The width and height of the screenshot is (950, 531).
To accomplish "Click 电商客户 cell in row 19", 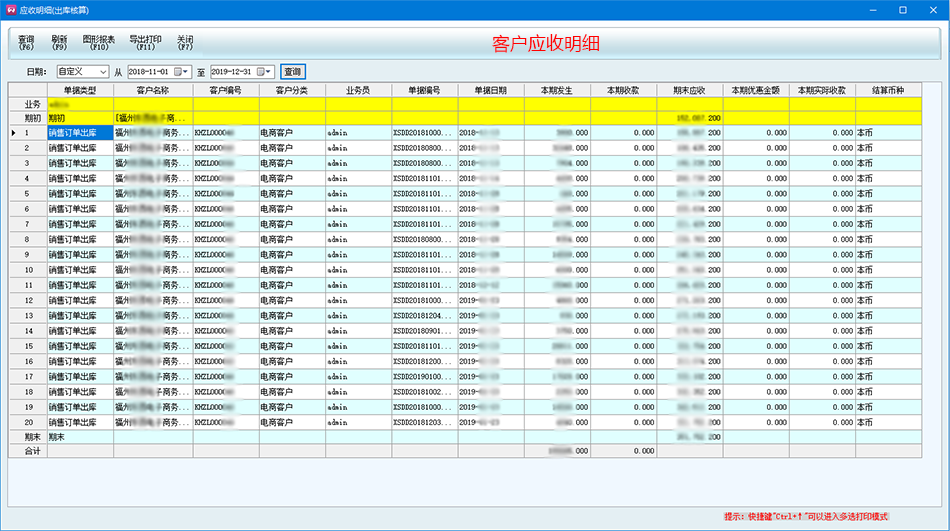I will [x=292, y=407].
